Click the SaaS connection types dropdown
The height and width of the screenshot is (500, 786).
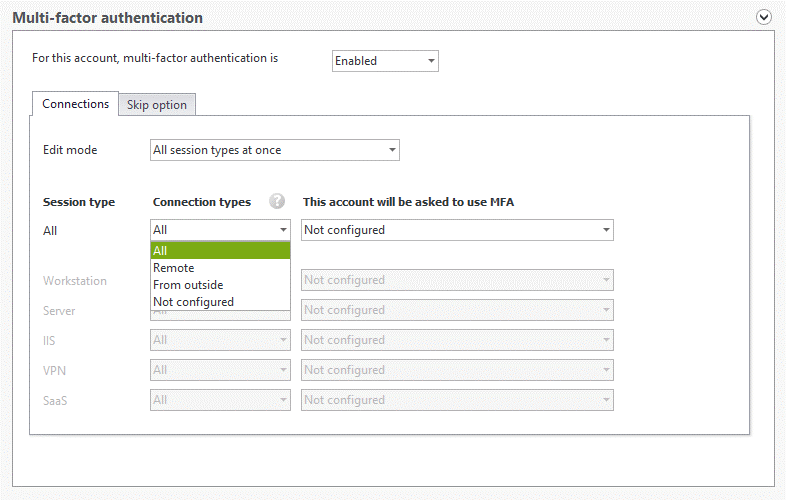(x=221, y=400)
